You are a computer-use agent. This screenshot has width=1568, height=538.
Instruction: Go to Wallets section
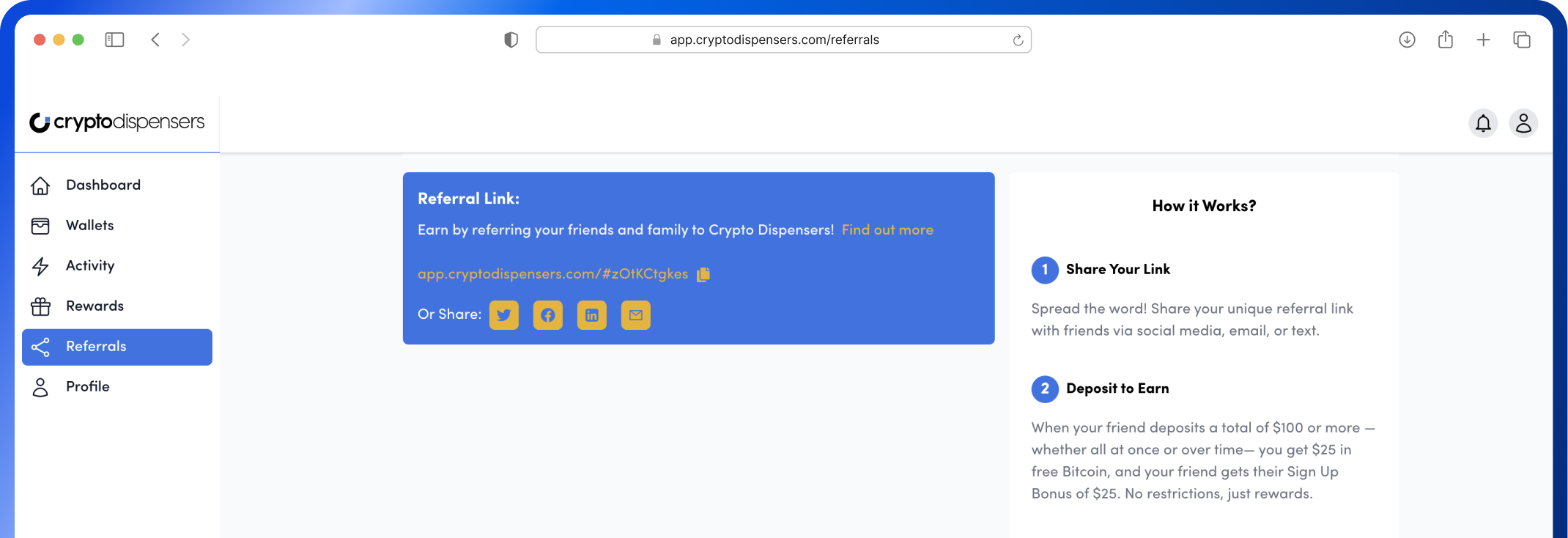(x=117, y=226)
